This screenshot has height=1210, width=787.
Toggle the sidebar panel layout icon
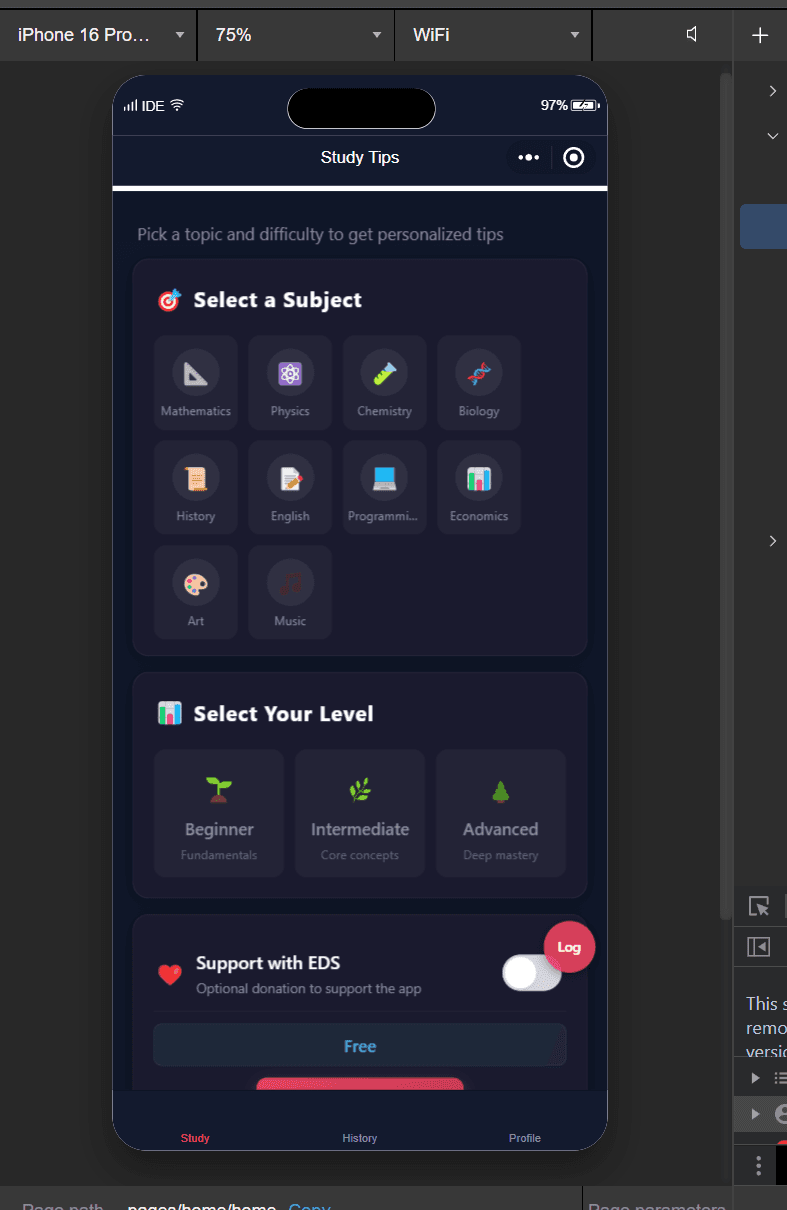pos(759,946)
